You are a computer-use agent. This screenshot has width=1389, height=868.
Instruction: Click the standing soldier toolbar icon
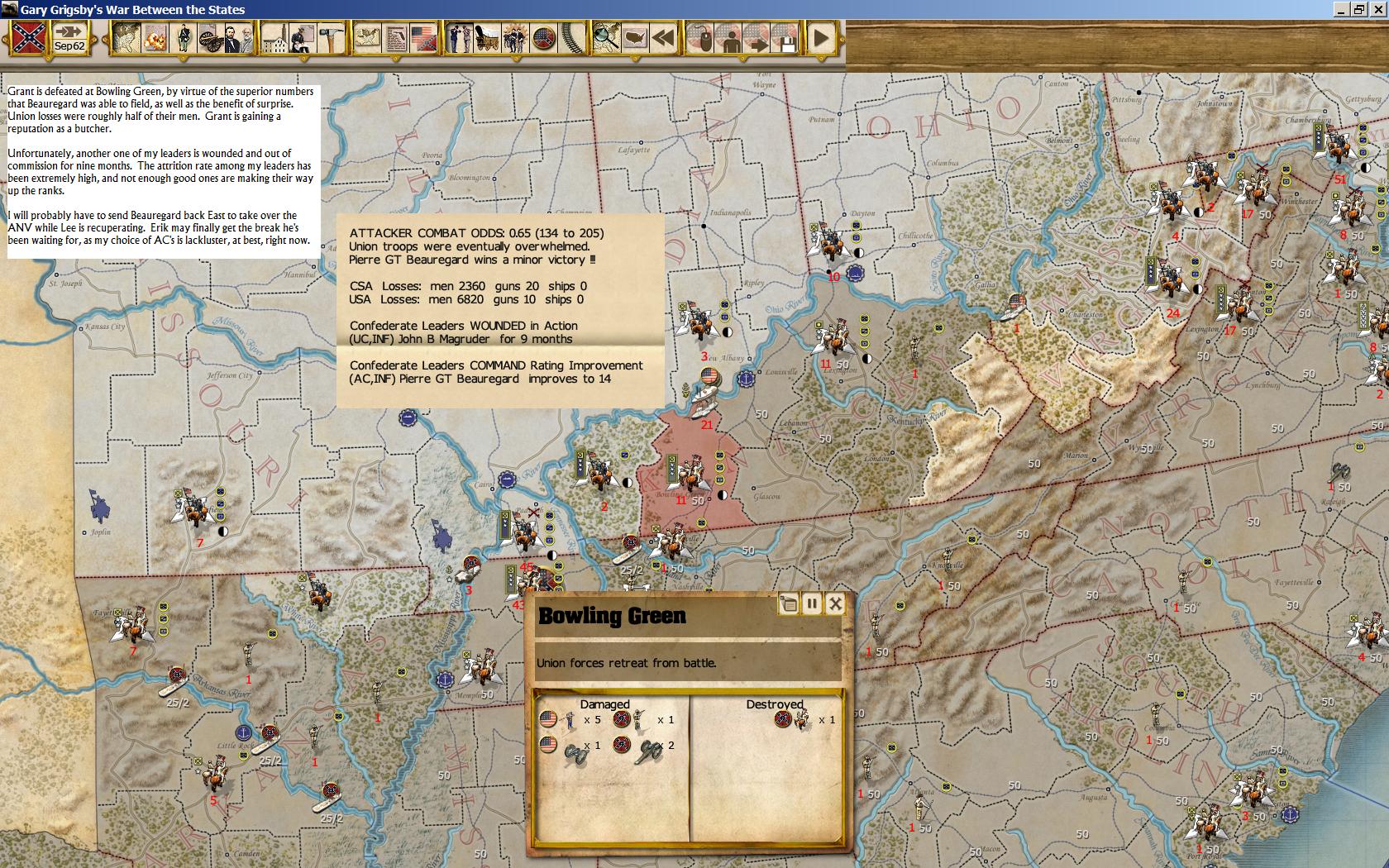[x=183, y=38]
